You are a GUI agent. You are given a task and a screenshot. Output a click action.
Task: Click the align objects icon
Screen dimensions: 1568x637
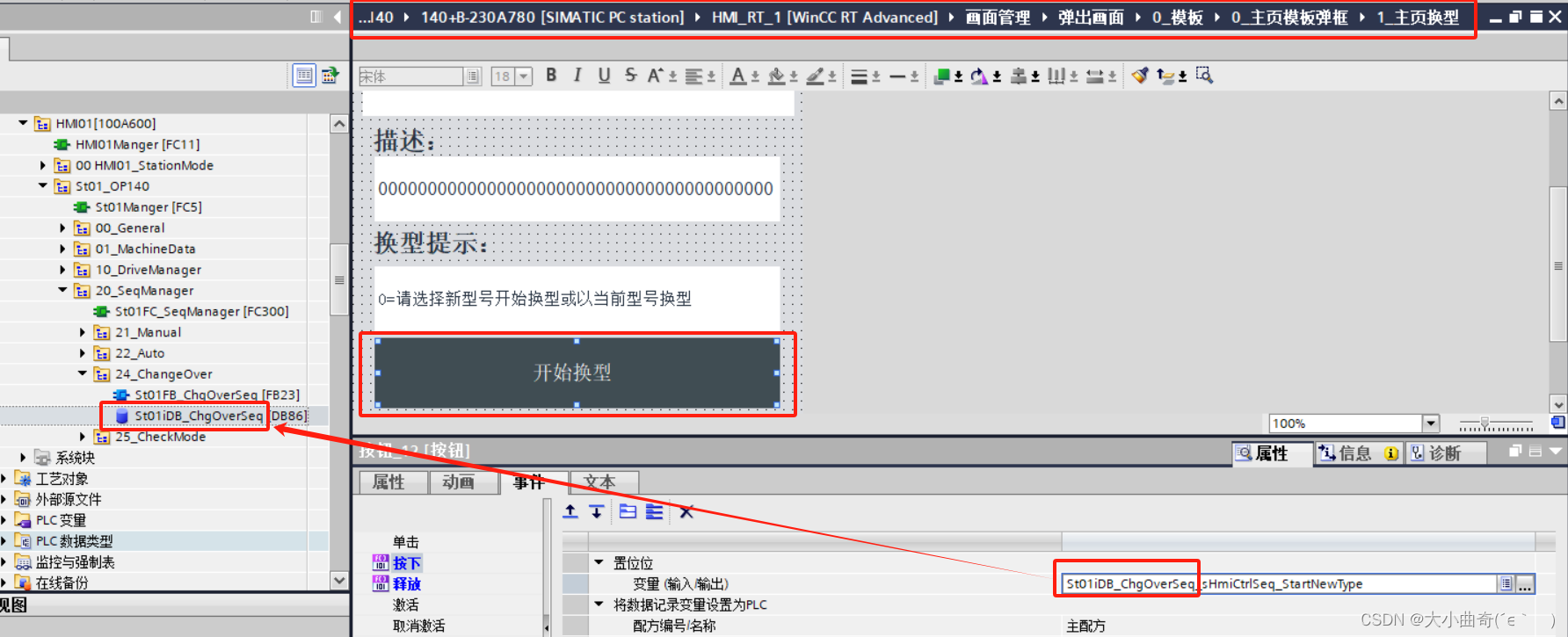coord(1019,76)
